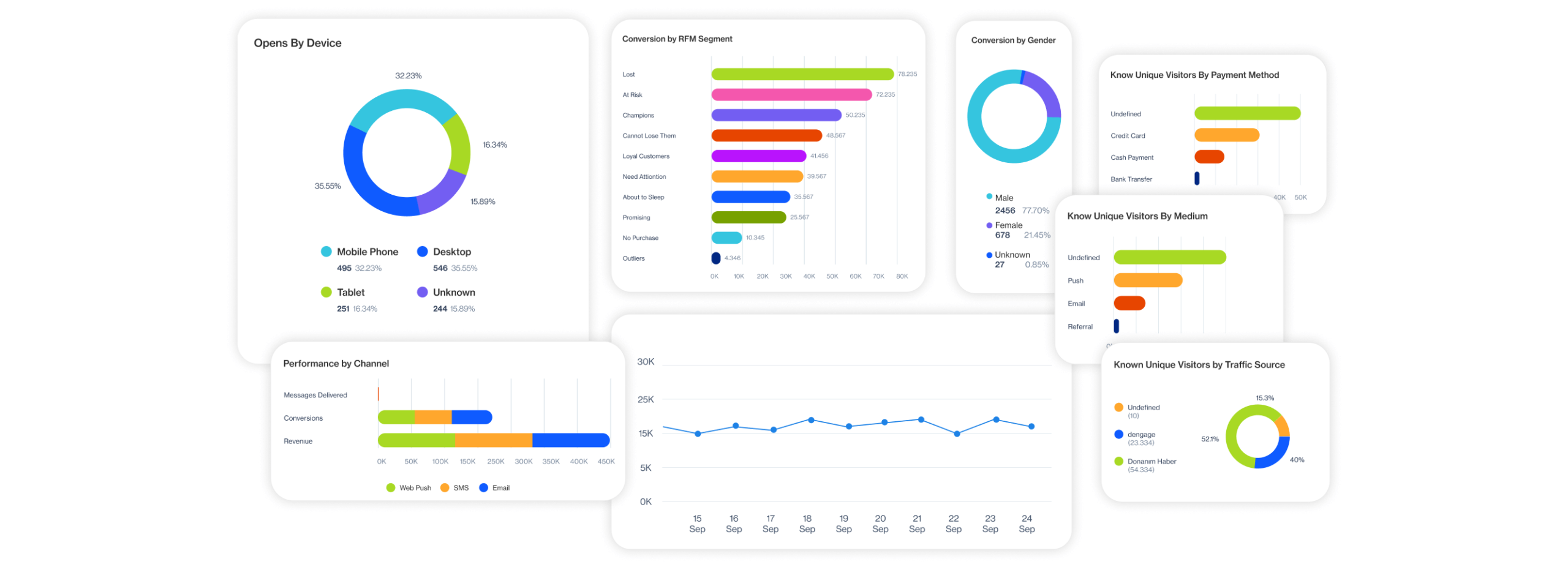This screenshot has height=567, width=1568.
Task: Click the Promising green bar
Action: 748,217
